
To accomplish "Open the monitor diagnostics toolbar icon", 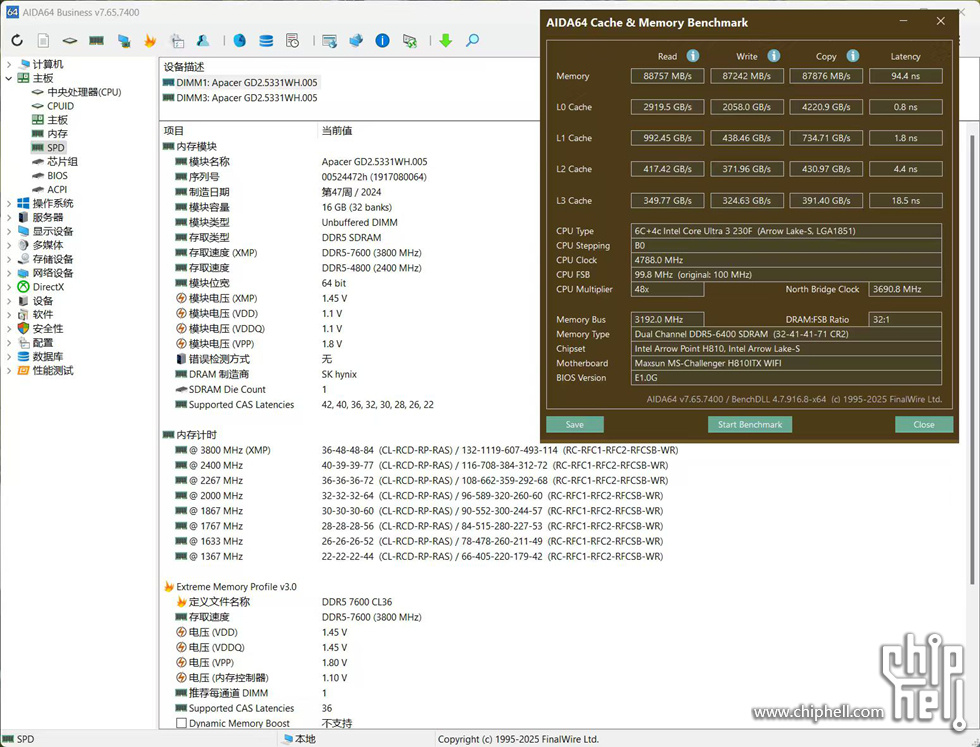I will [124, 41].
